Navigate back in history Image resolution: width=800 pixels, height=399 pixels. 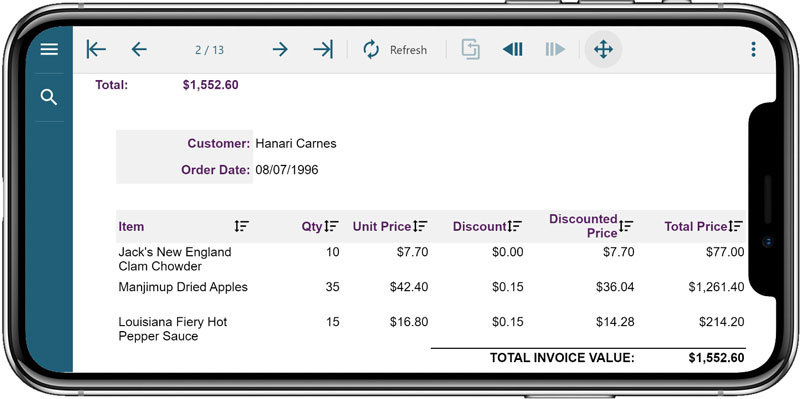click(512, 49)
